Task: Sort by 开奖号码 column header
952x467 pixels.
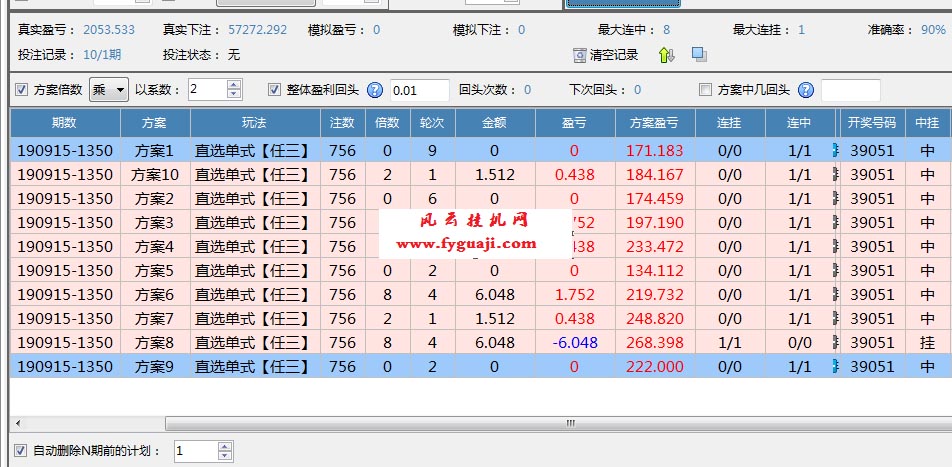Action: coord(872,123)
